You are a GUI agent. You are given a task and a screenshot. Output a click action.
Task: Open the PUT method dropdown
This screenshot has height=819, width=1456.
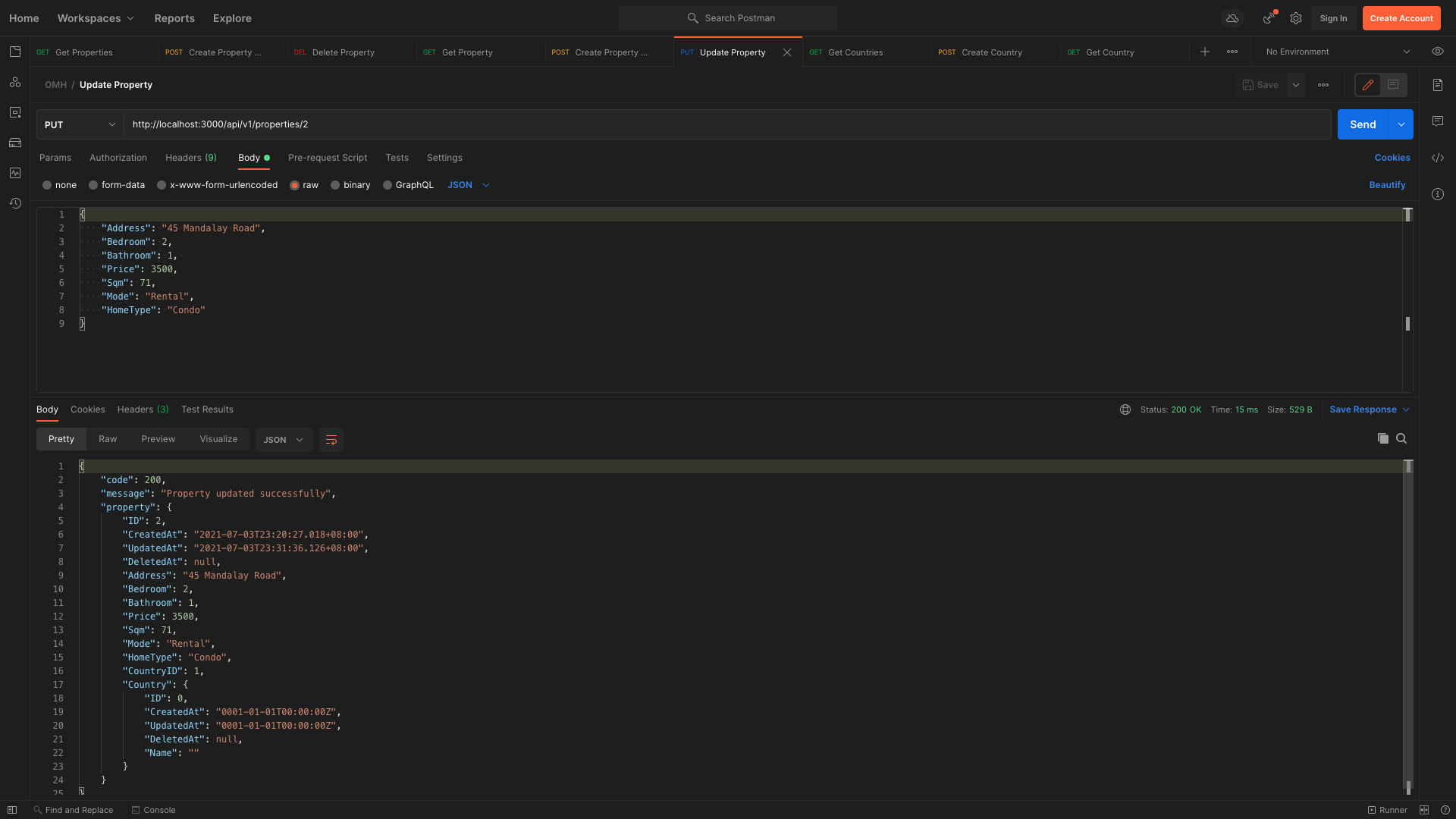tap(79, 124)
